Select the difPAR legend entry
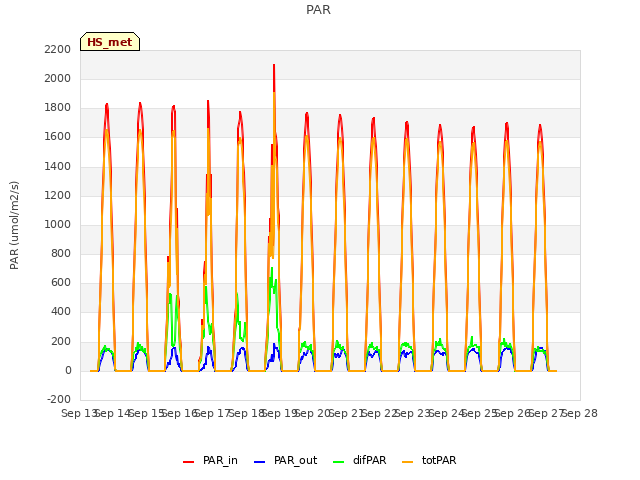Viewport: 640px width, 480px height. tap(359, 460)
